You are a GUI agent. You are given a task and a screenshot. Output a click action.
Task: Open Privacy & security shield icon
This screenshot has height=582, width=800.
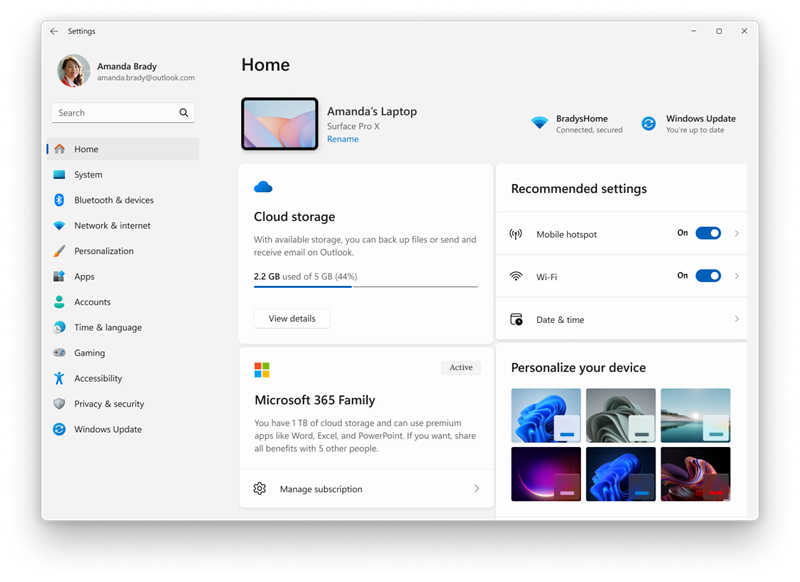click(59, 404)
